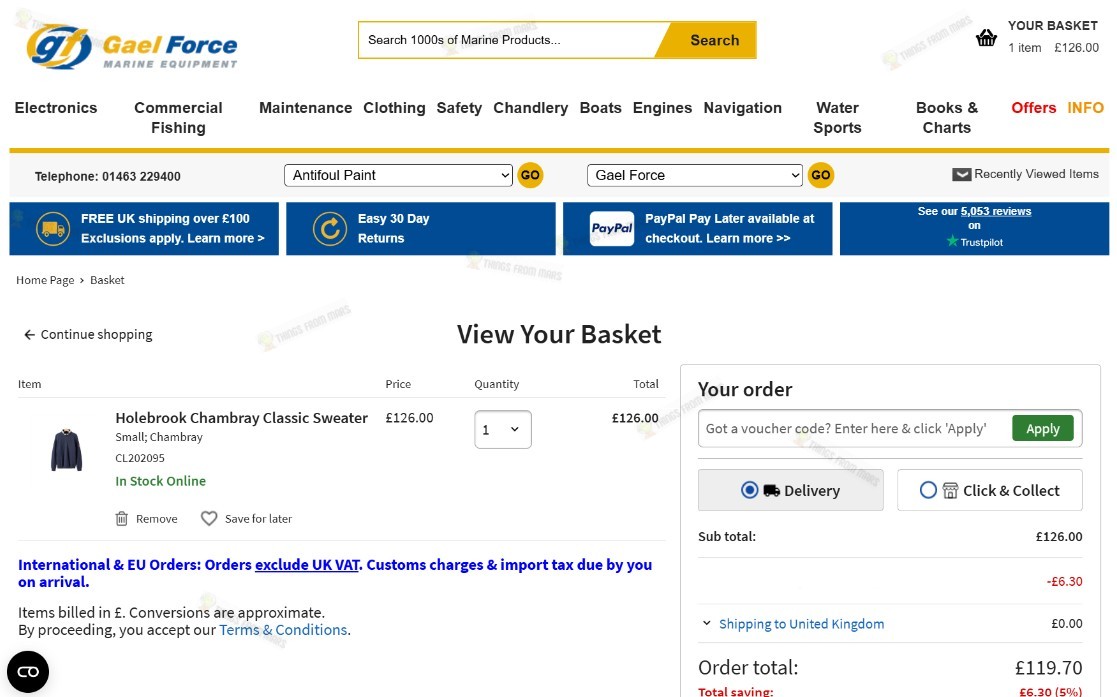Click the green Apply voucher button

[1043, 428]
